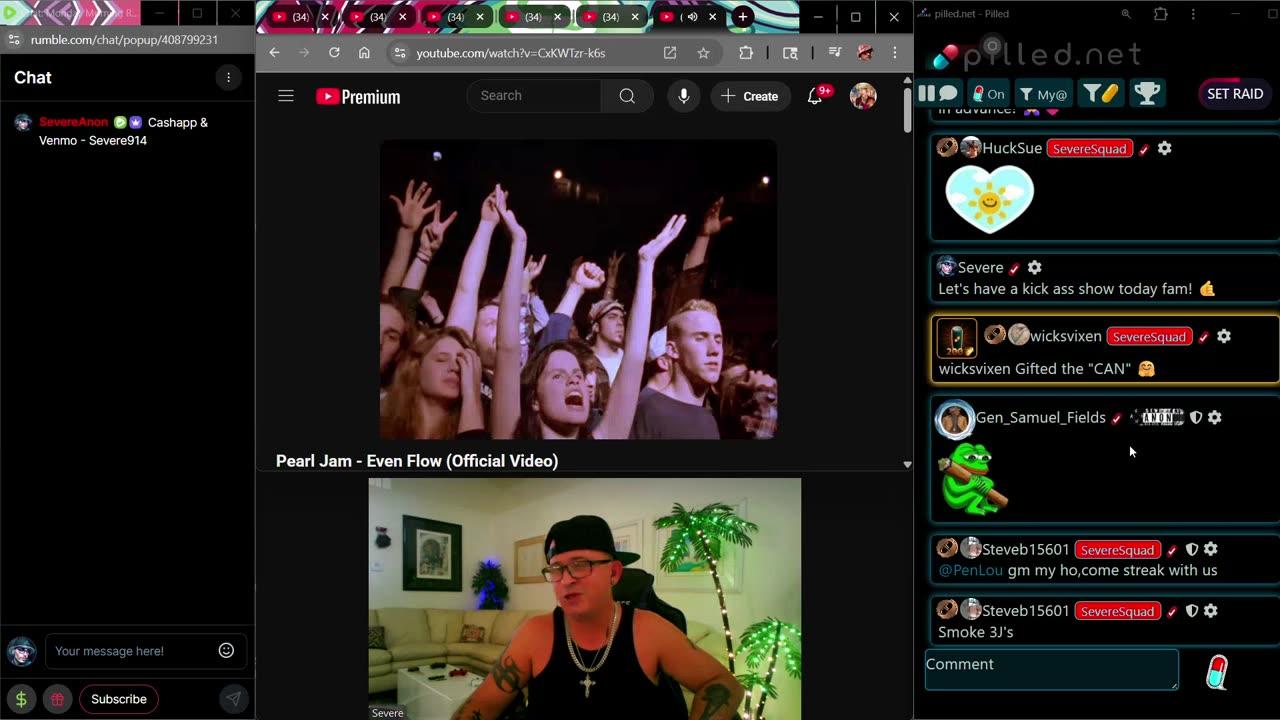Click the YouTube page scrollbar down arrow
Image resolution: width=1280 pixels, height=720 pixels.
tap(907, 464)
